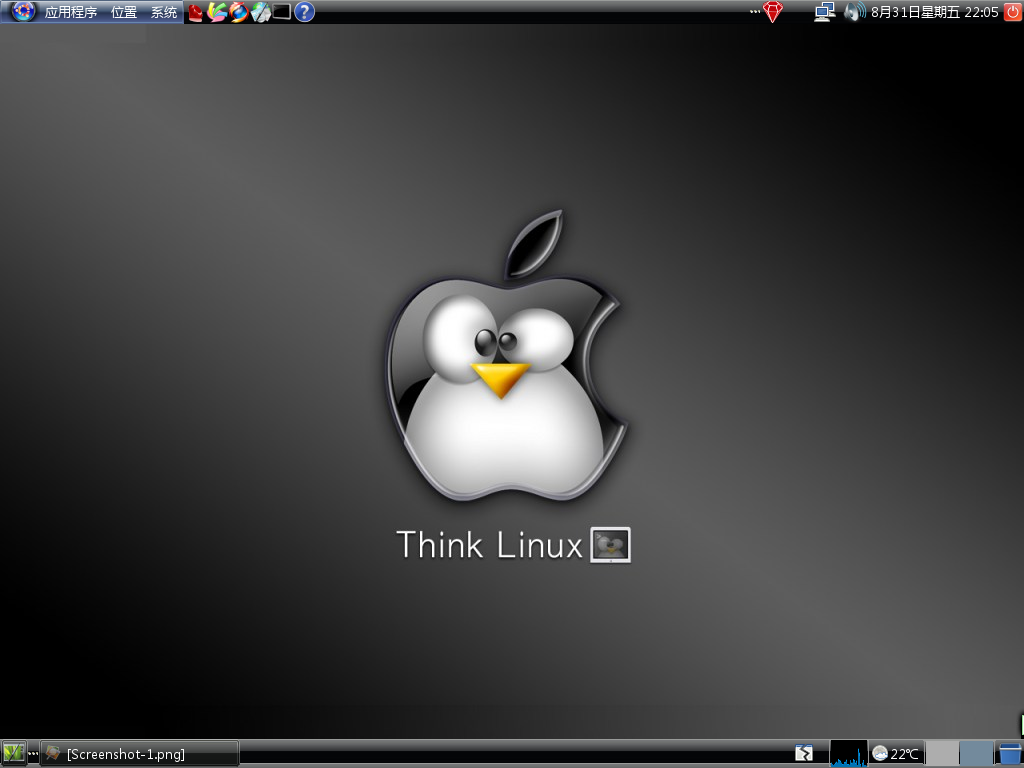The width and height of the screenshot is (1024, 768).
Task: Launch the red ruby launcher in the panel
Action: [x=195, y=12]
